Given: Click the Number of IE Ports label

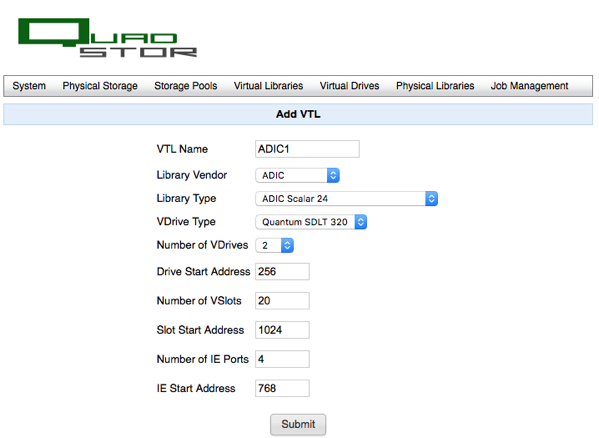Looking at the screenshot, I should pyautogui.click(x=202, y=359).
